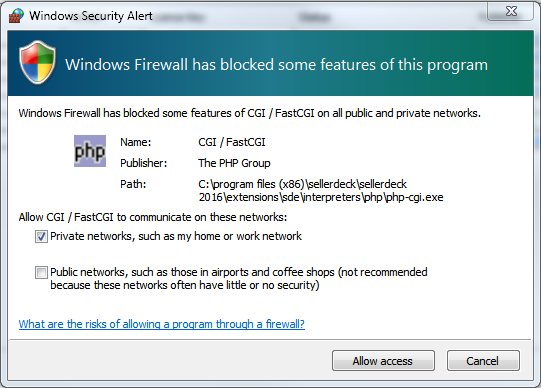Click the Publisher field label
541x388 pixels.
pos(144,163)
